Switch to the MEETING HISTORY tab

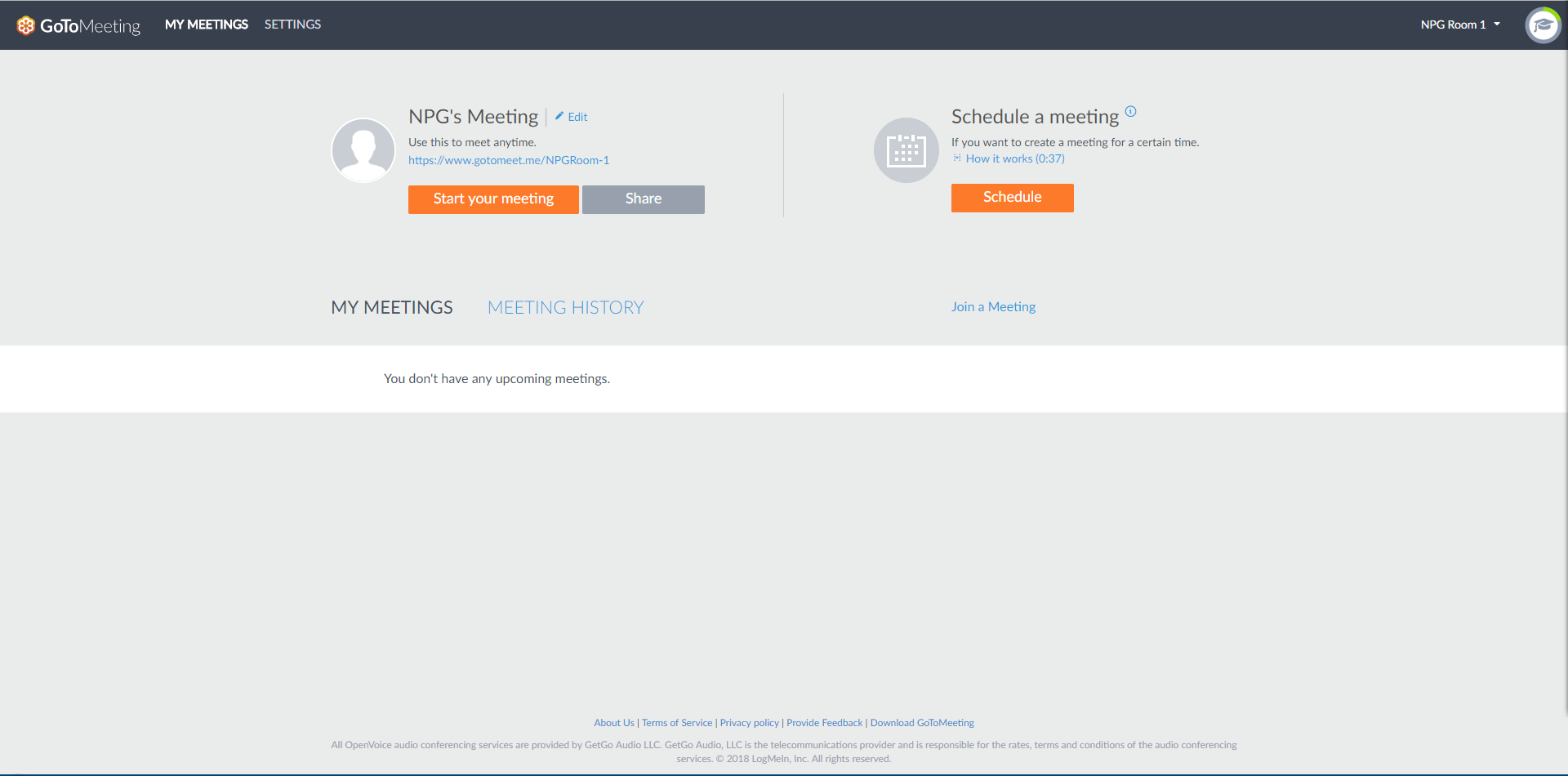point(566,307)
